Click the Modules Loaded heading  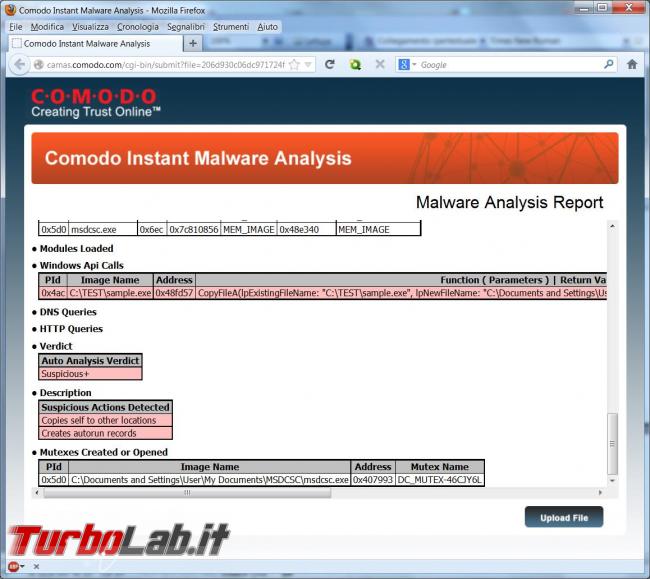click(76, 249)
